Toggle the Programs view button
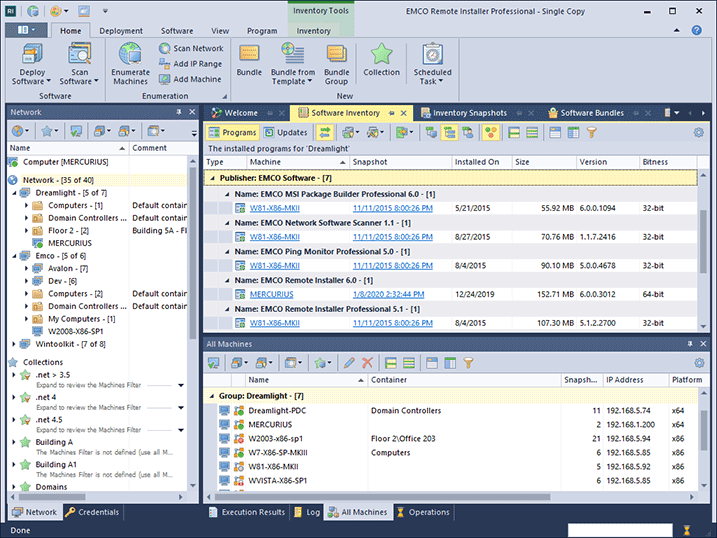The image size is (717, 538). point(232,132)
